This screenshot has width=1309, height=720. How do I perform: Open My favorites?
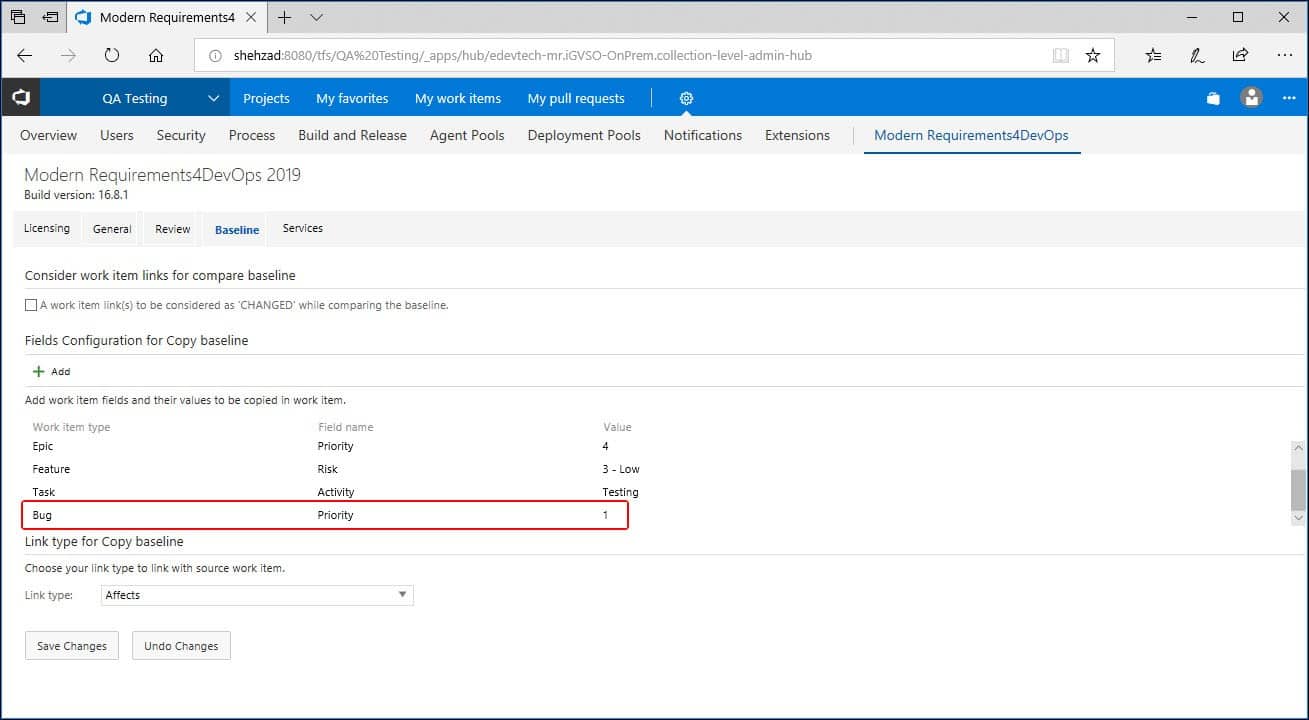click(352, 98)
